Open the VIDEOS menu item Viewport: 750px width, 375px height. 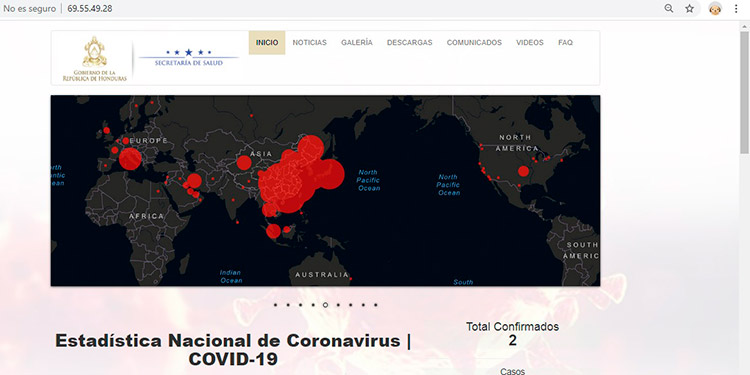click(529, 43)
